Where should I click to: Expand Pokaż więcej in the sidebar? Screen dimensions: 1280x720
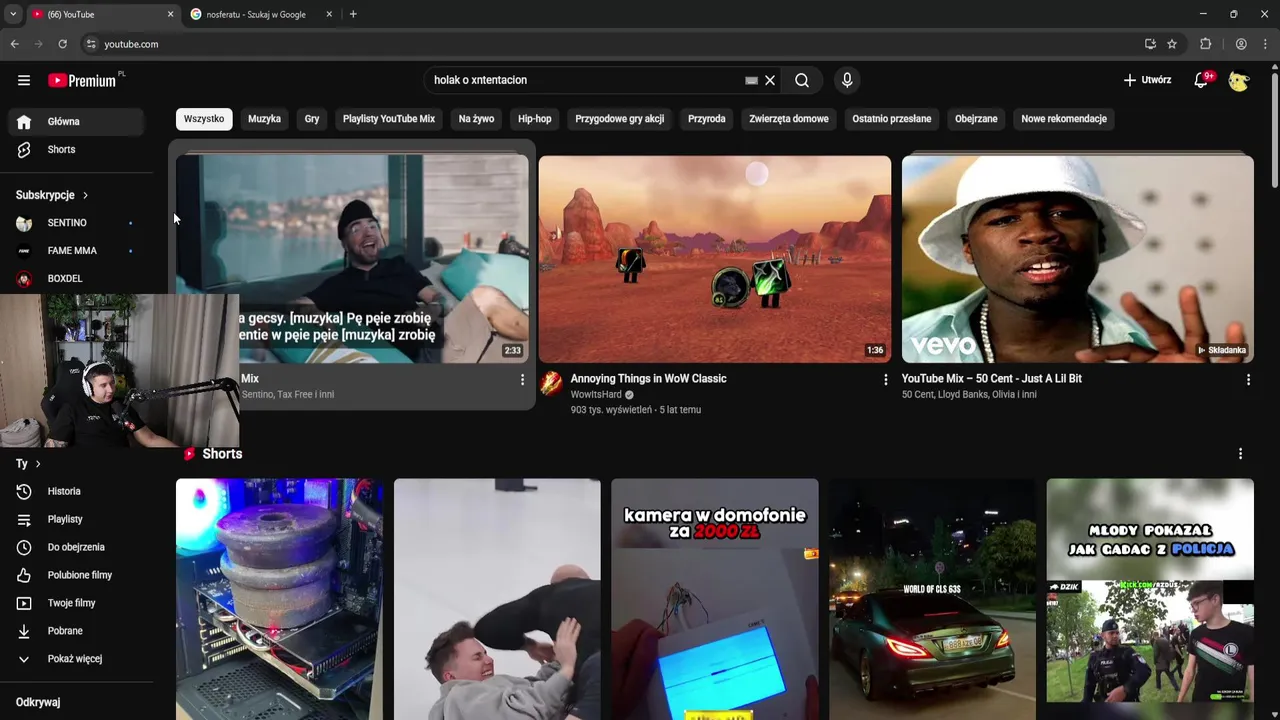pos(78,659)
